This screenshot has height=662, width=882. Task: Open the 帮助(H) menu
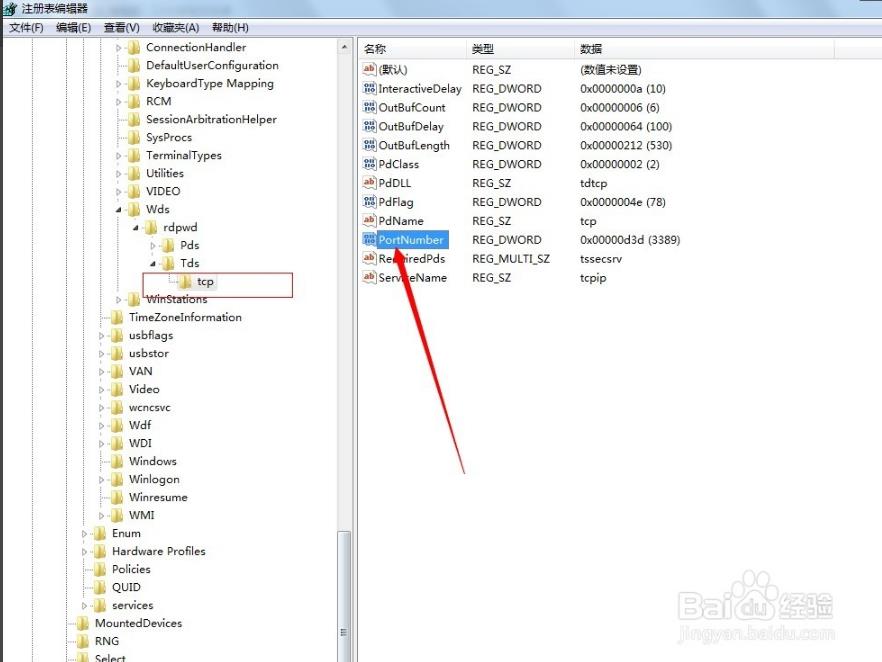[228, 28]
